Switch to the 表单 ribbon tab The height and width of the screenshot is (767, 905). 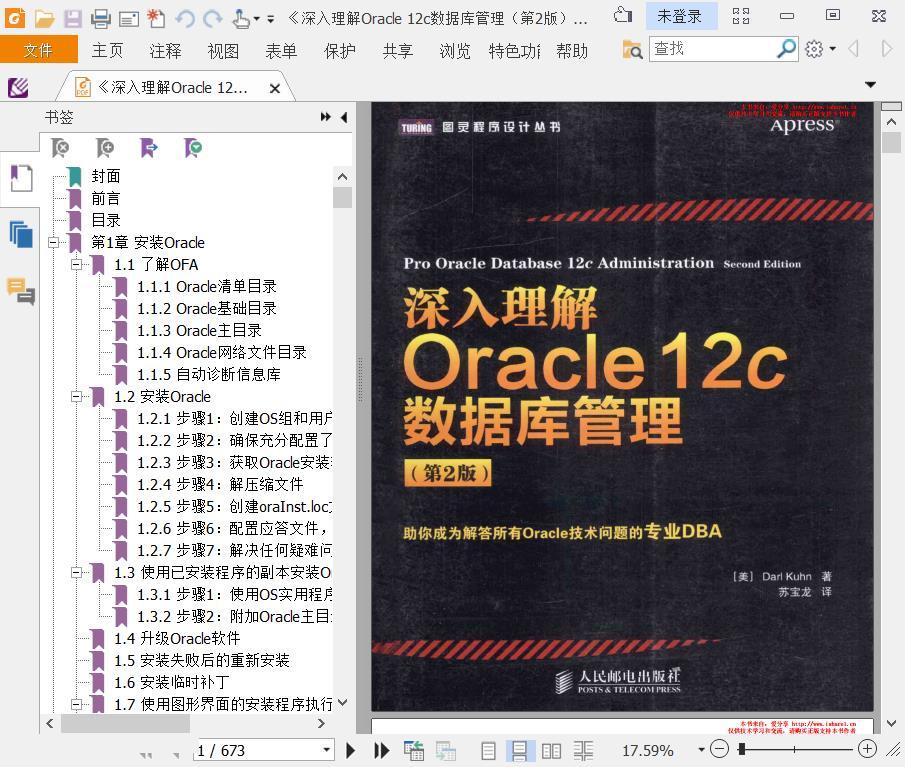click(281, 51)
